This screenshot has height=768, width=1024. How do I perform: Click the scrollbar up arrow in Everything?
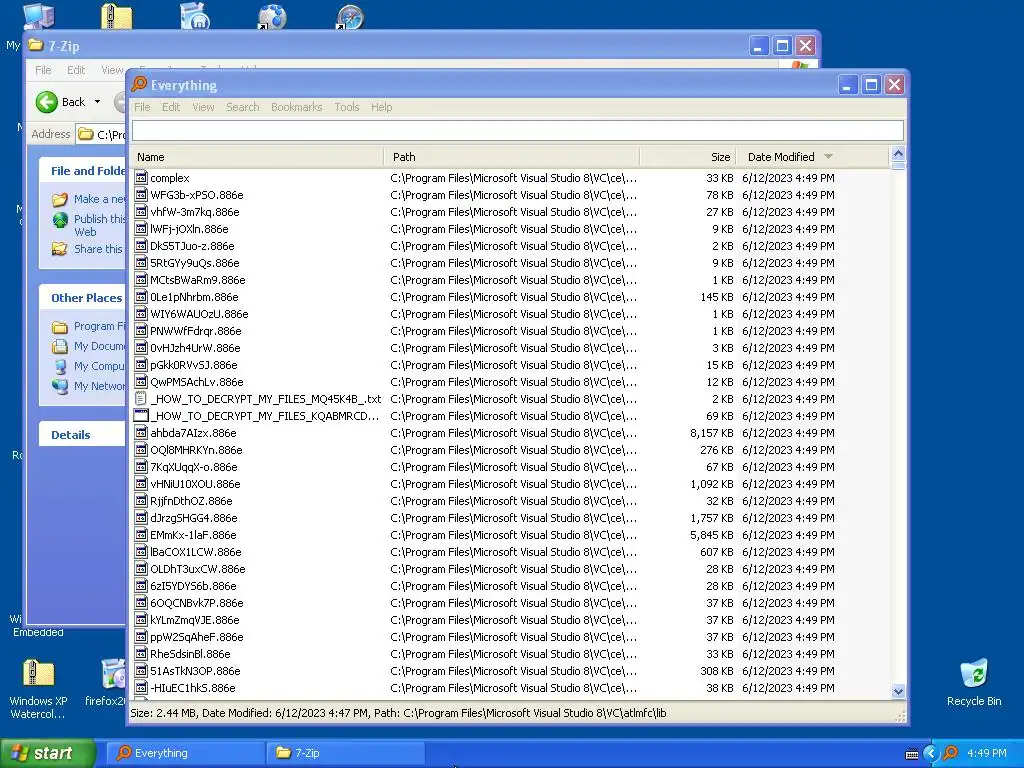898,154
